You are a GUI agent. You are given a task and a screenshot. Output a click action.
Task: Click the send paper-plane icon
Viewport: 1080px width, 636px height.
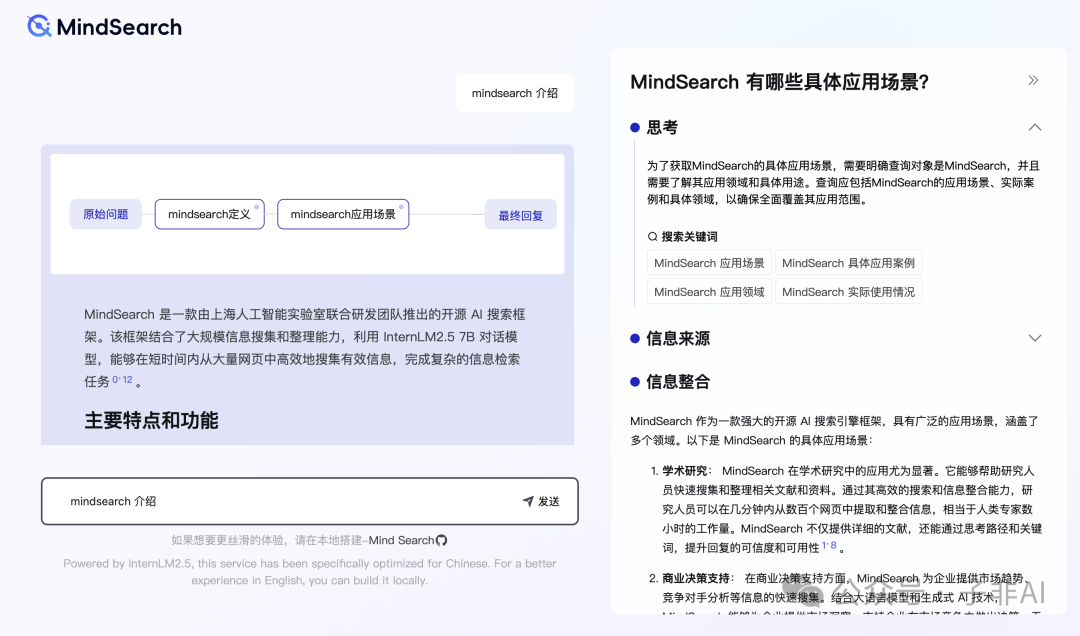pyautogui.click(x=528, y=501)
